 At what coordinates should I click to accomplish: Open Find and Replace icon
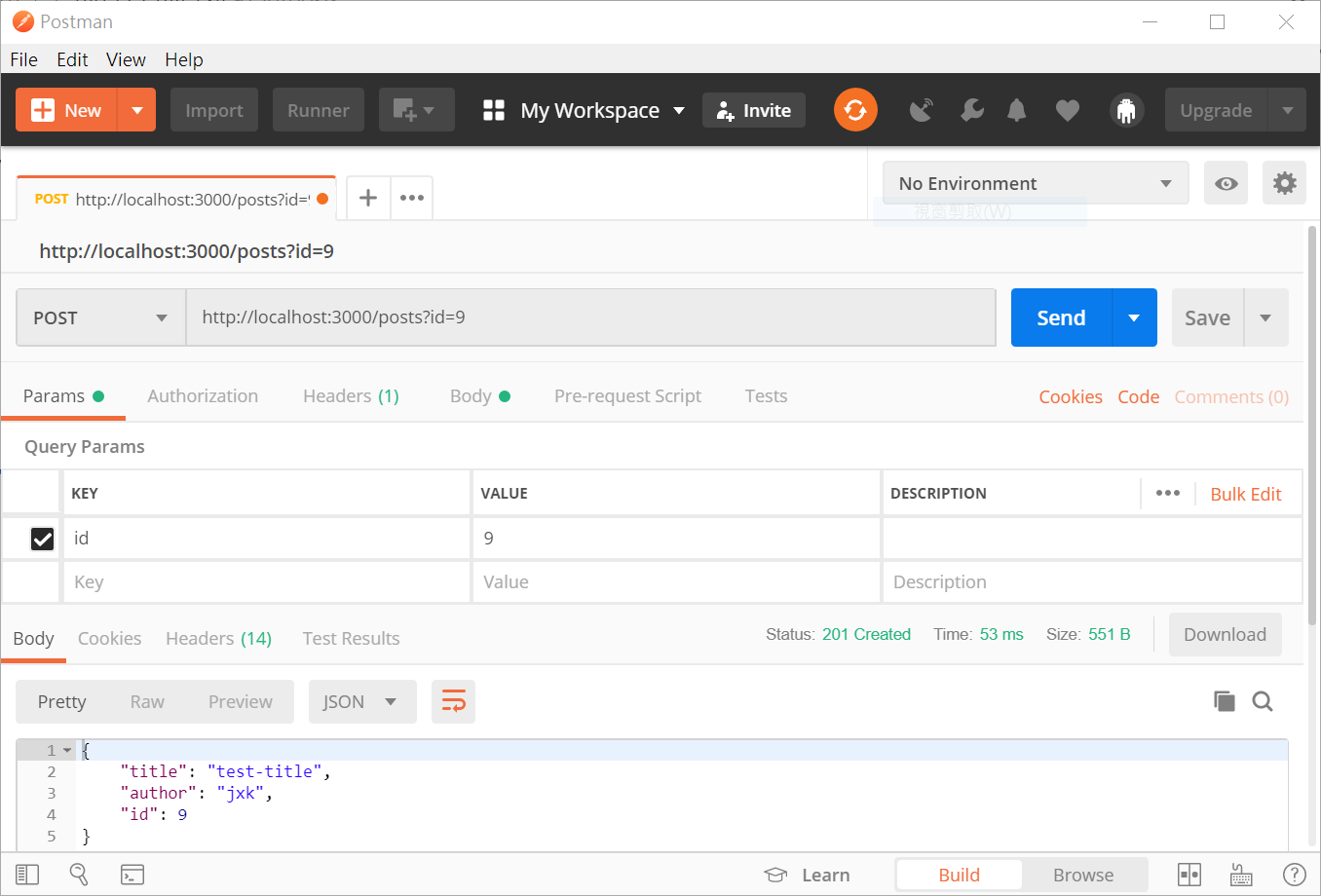click(x=79, y=875)
